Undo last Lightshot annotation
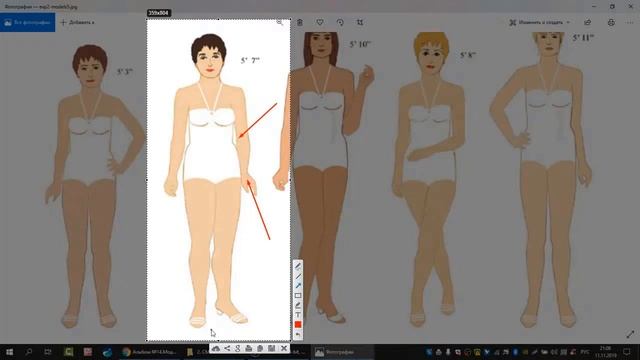 coord(298,334)
